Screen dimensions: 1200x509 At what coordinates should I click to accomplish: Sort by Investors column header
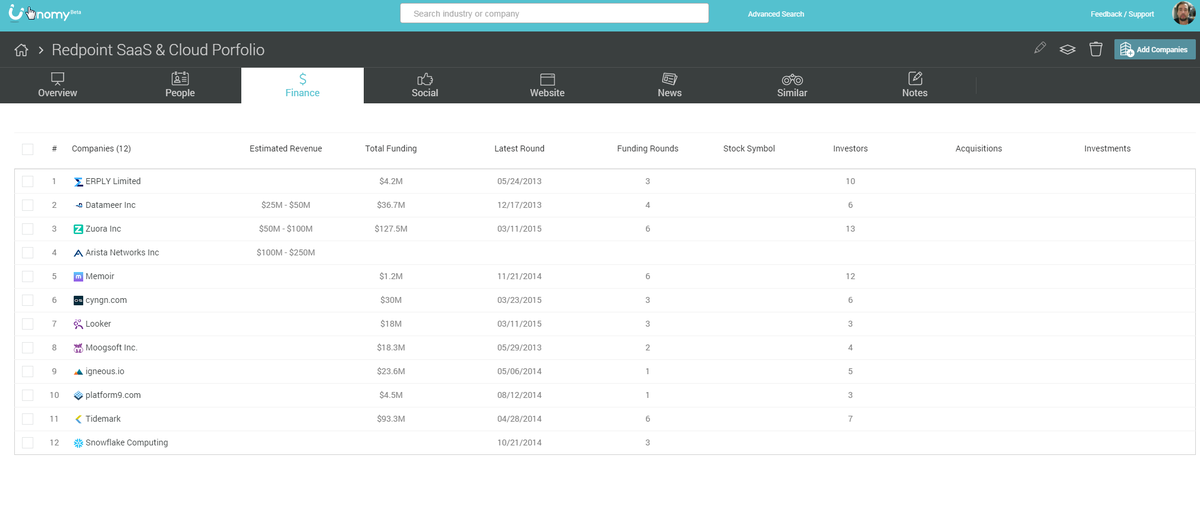[x=850, y=149]
